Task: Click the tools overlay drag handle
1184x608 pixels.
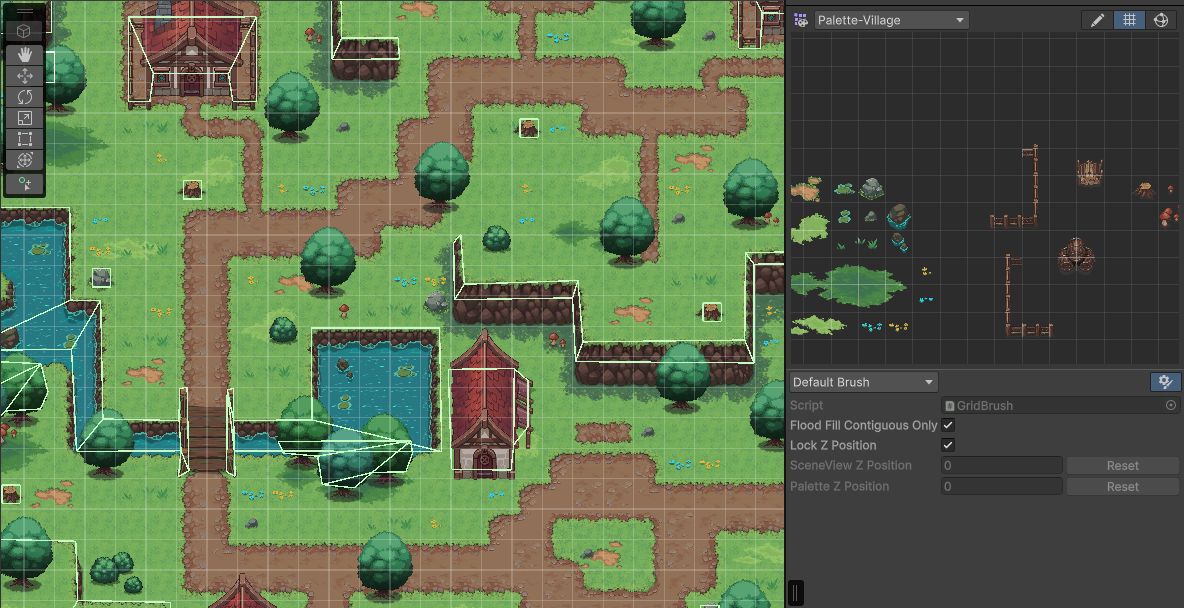Action: pos(25,12)
